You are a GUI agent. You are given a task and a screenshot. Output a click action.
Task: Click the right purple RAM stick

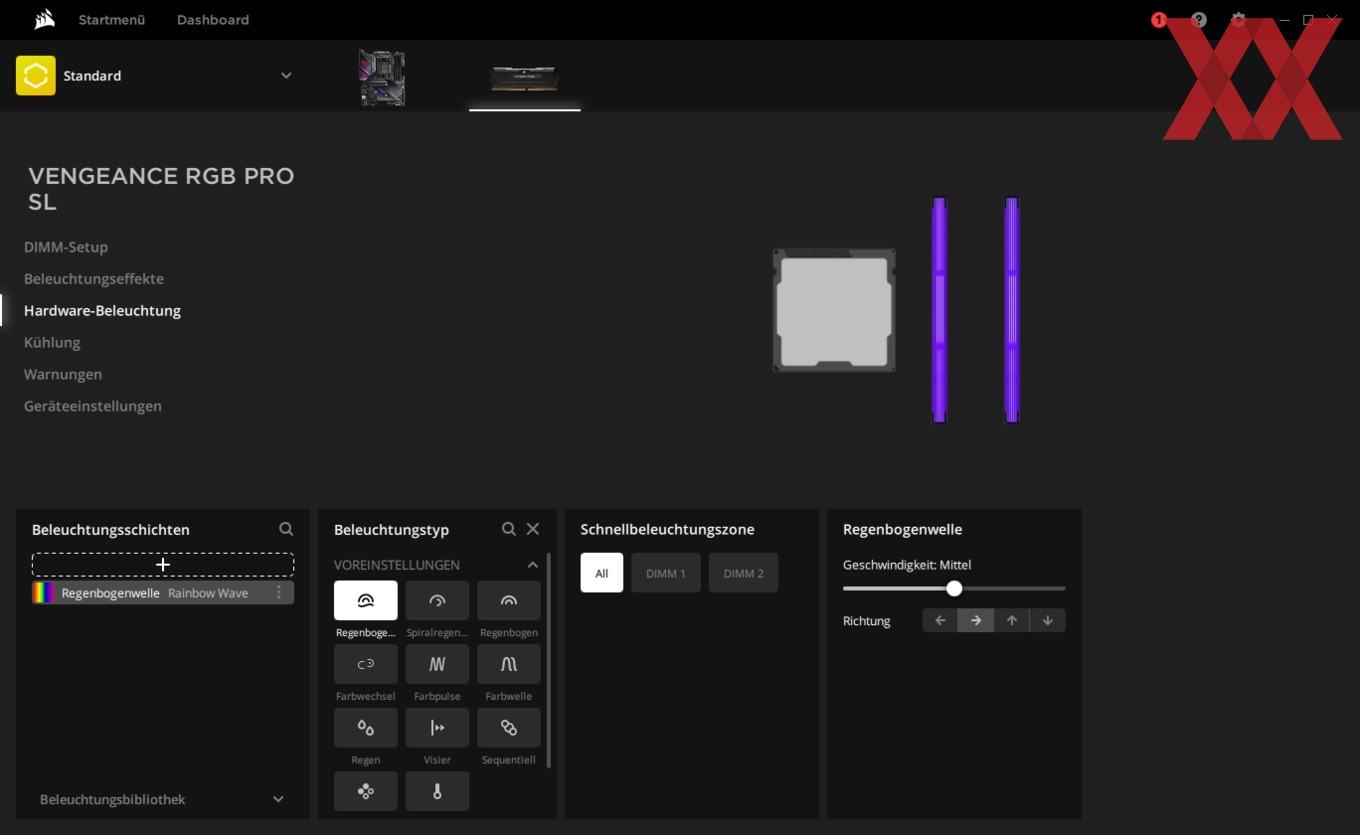(1012, 310)
